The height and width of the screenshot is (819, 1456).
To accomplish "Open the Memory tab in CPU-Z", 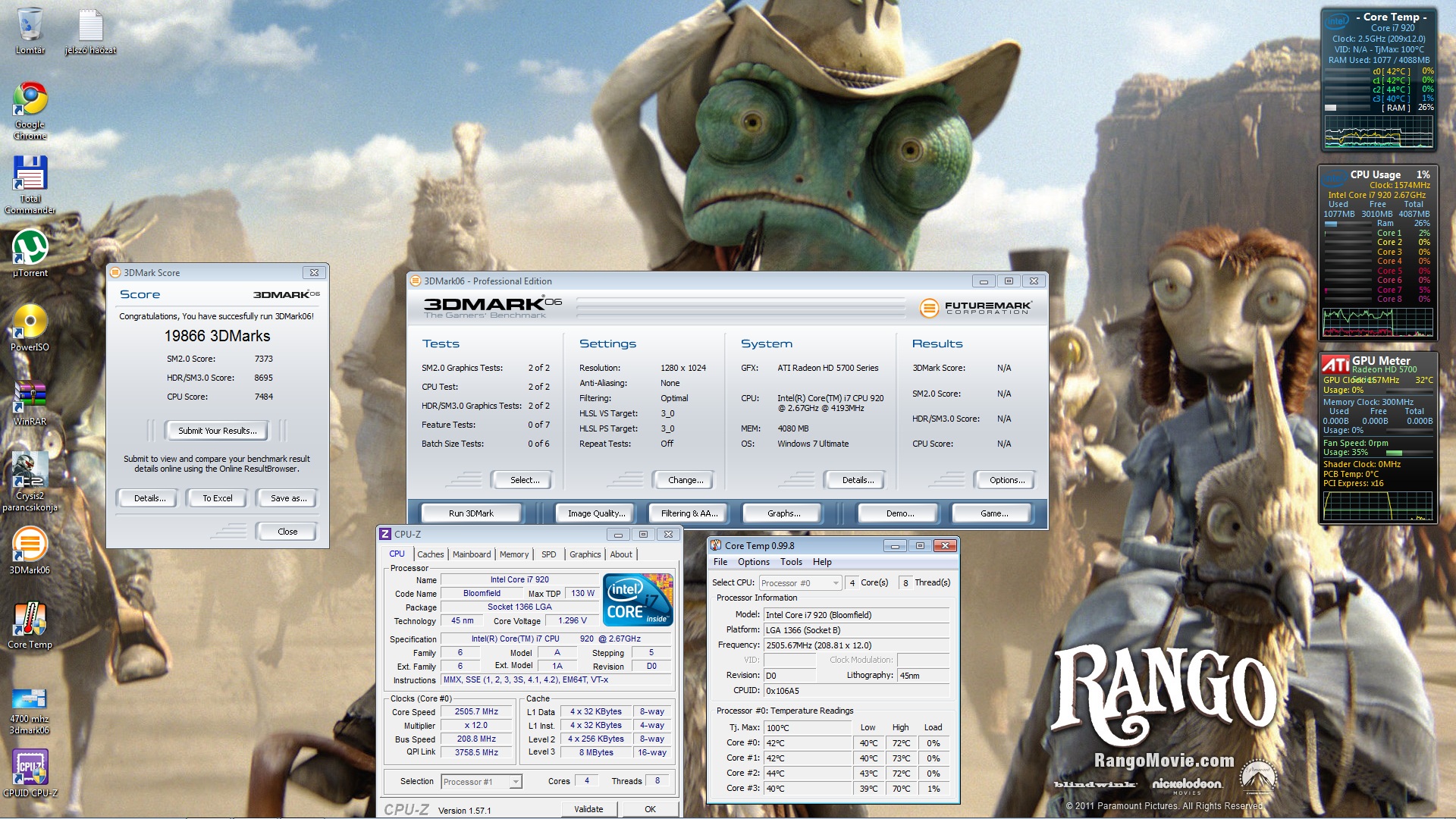I will click(514, 554).
